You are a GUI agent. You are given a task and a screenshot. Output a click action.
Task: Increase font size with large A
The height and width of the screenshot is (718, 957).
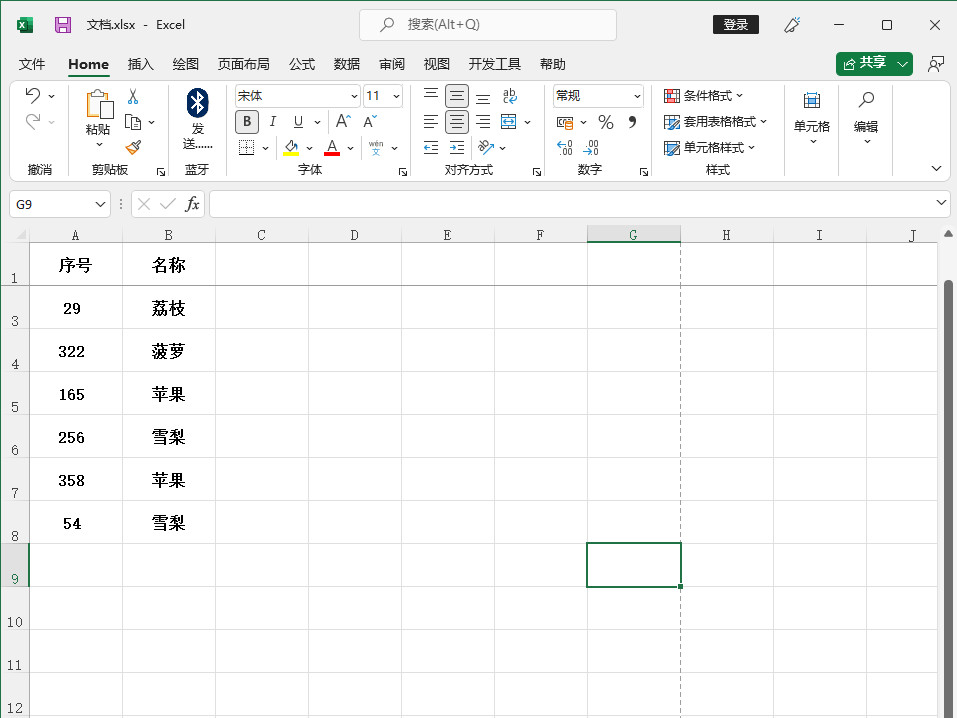[343, 121]
